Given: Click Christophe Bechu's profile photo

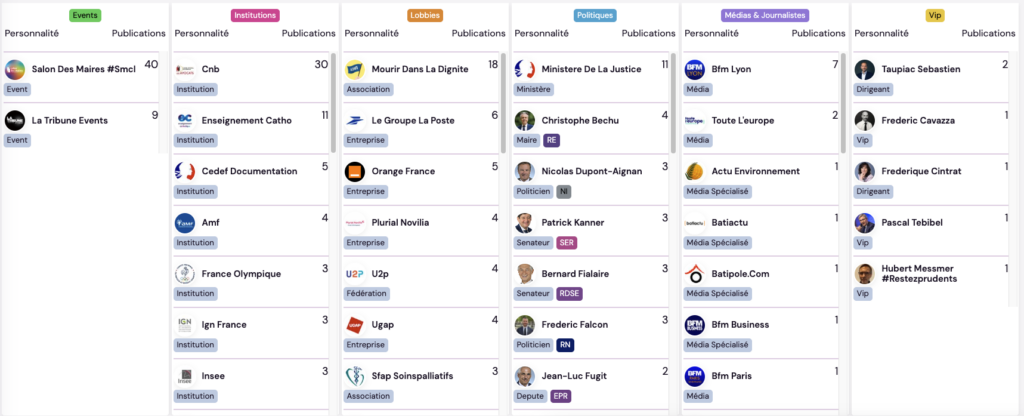Looking at the screenshot, I should point(524,120).
